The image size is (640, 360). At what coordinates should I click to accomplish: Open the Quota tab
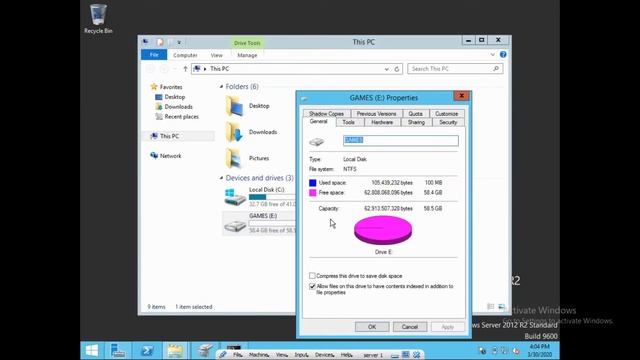pyautogui.click(x=415, y=113)
